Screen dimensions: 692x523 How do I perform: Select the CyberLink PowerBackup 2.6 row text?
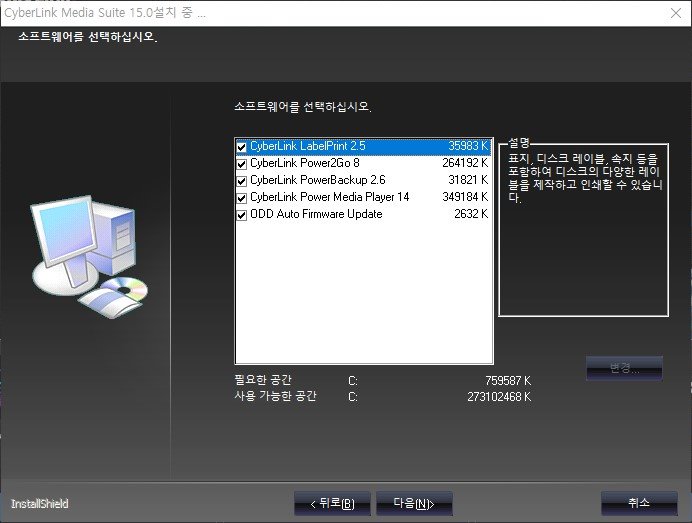coord(317,180)
